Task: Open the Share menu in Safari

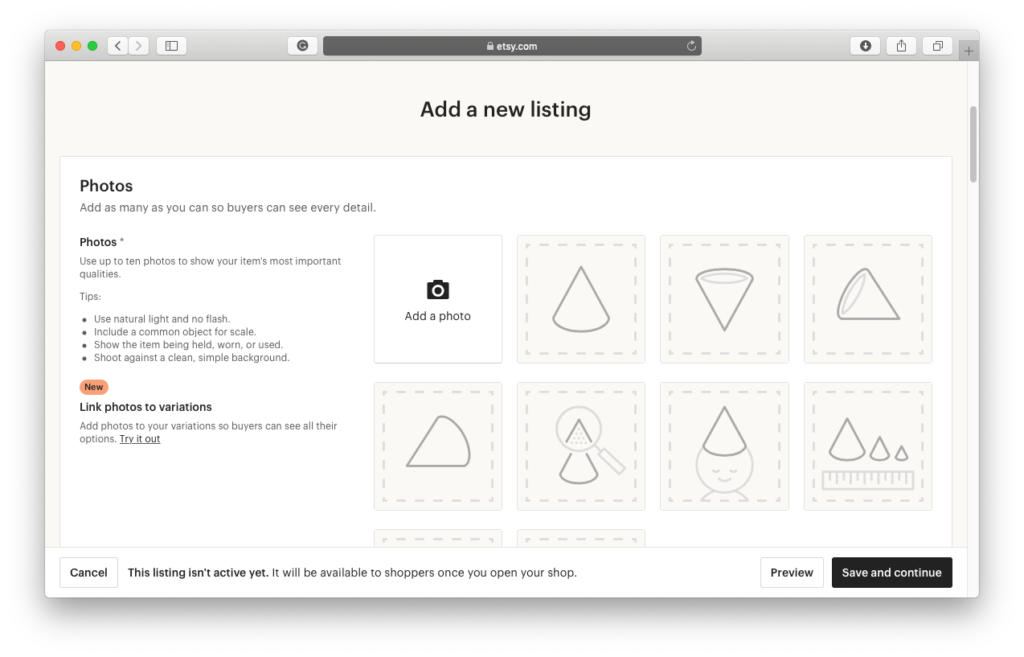Action: point(901,46)
